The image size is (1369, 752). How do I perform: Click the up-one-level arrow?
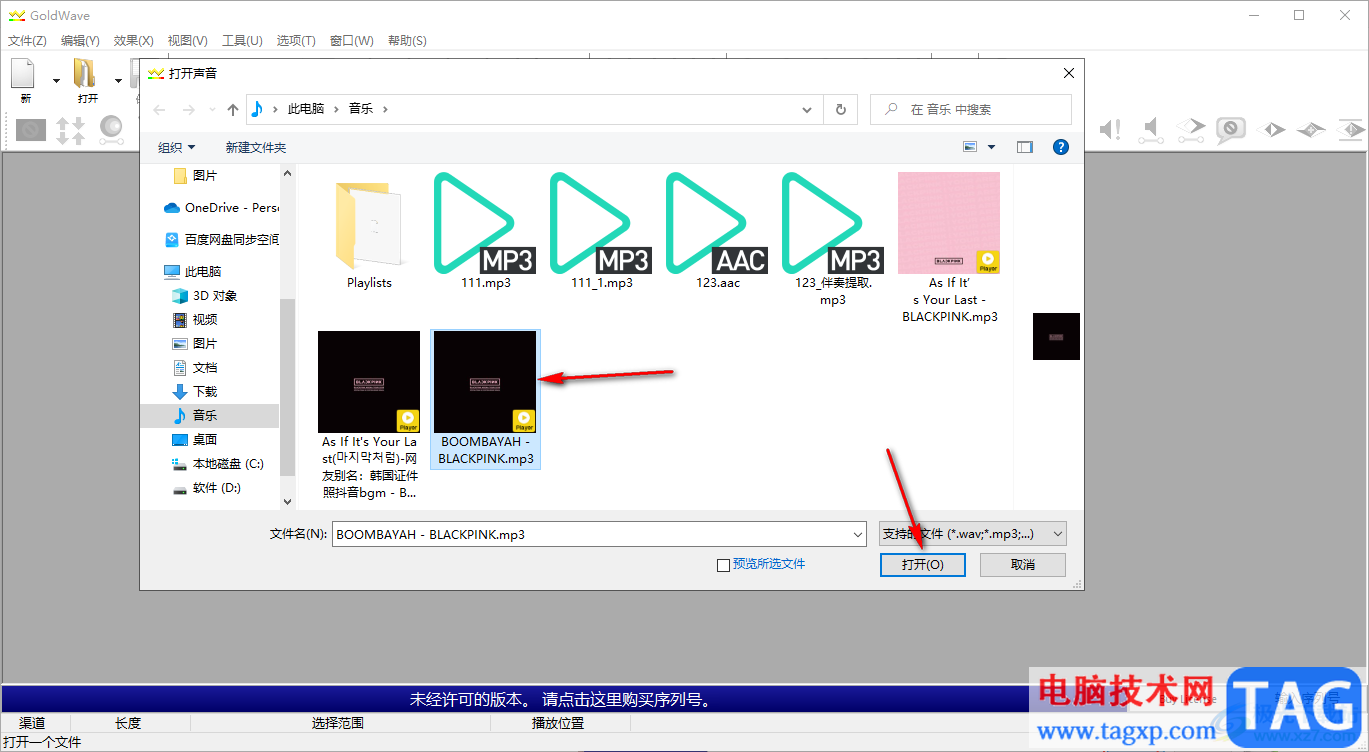pyautogui.click(x=233, y=109)
